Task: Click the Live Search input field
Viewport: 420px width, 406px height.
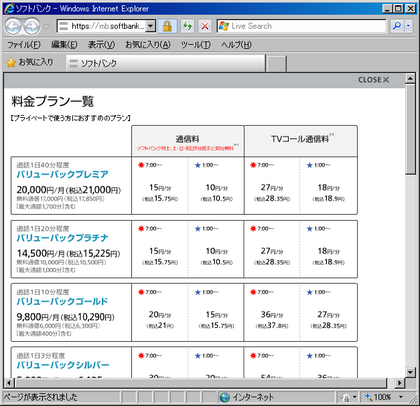Action: point(301,26)
